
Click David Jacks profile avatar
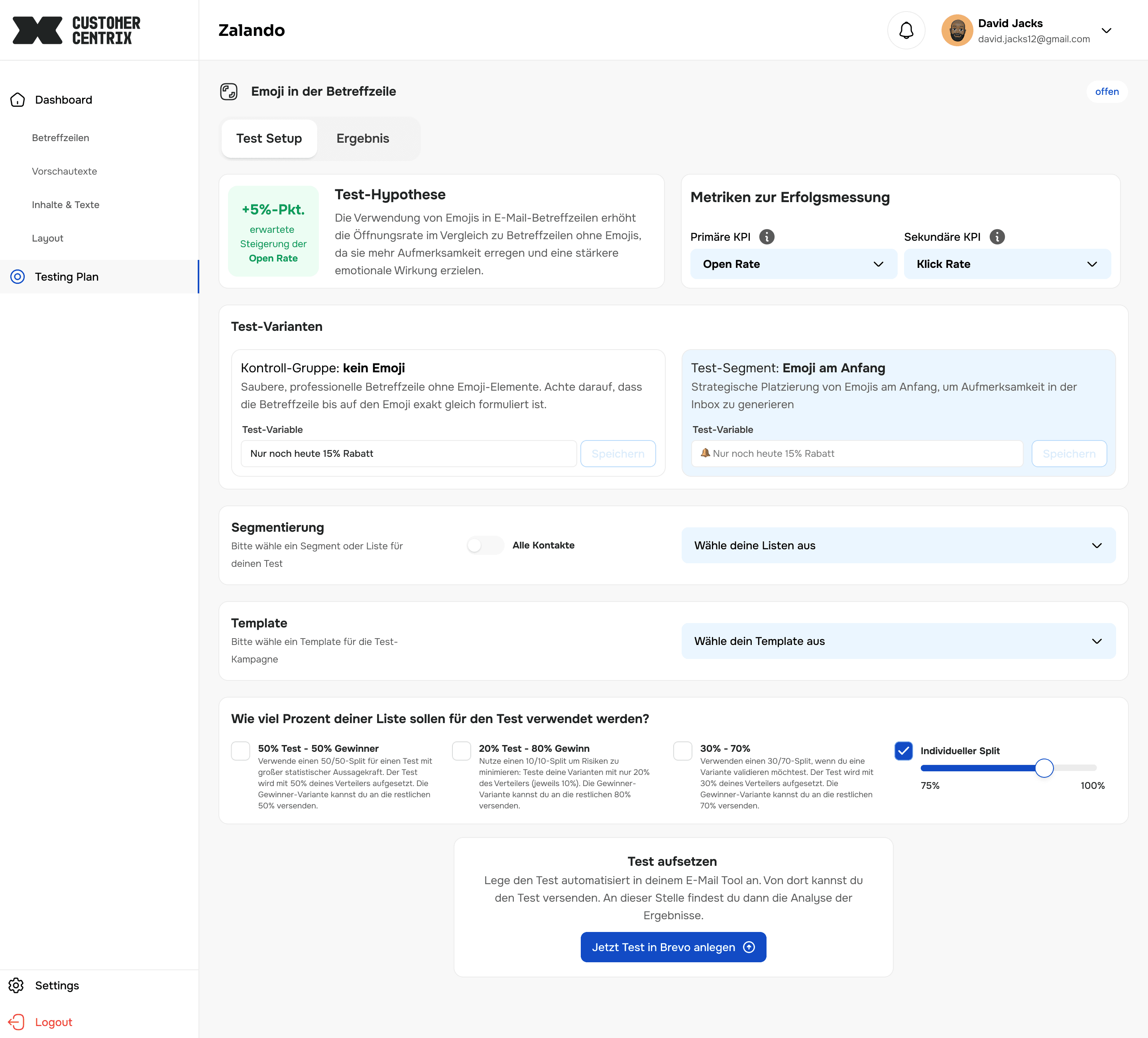click(x=957, y=30)
